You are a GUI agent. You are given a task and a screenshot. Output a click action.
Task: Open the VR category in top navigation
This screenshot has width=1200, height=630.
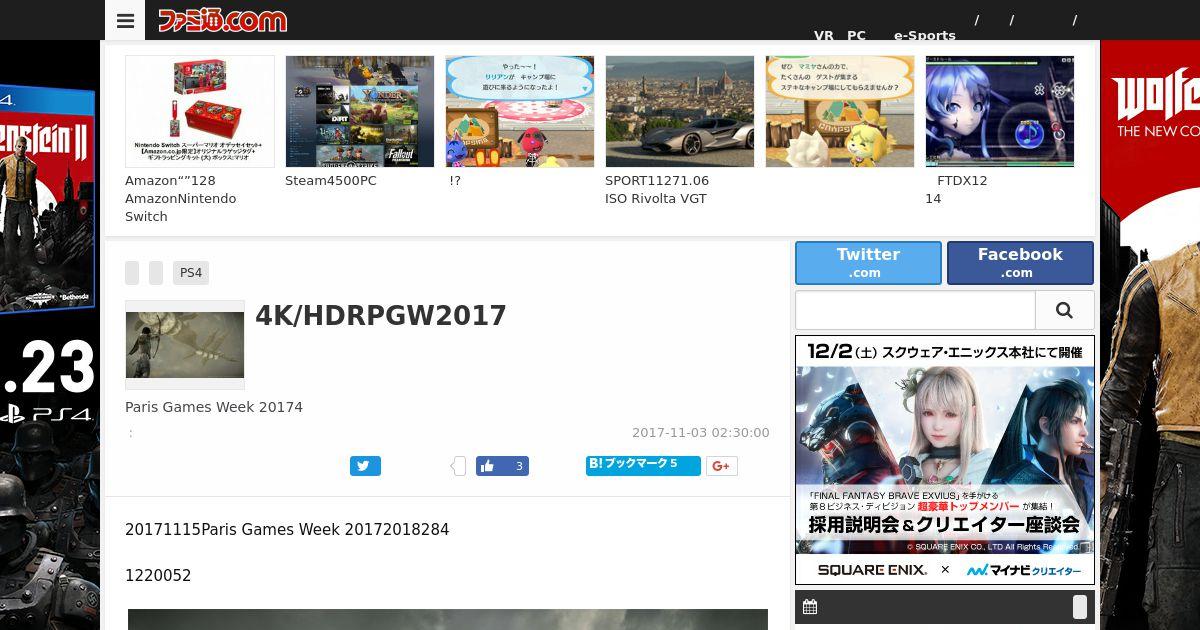pyautogui.click(x=824, y=35)
